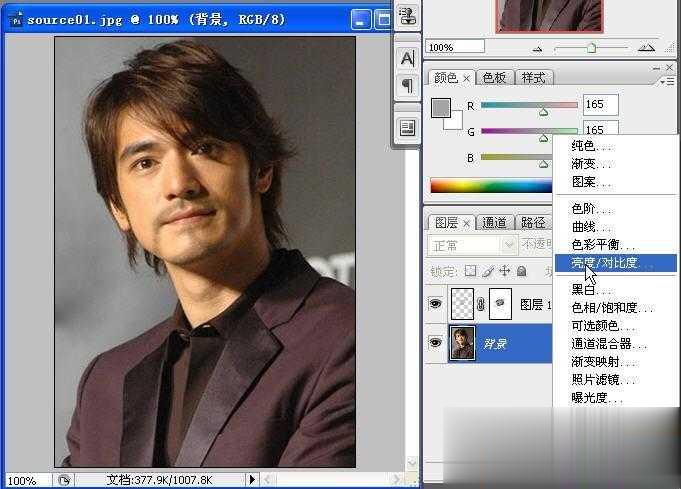
Task: Click the lock all padlock icon
Action: pos(522,271)
